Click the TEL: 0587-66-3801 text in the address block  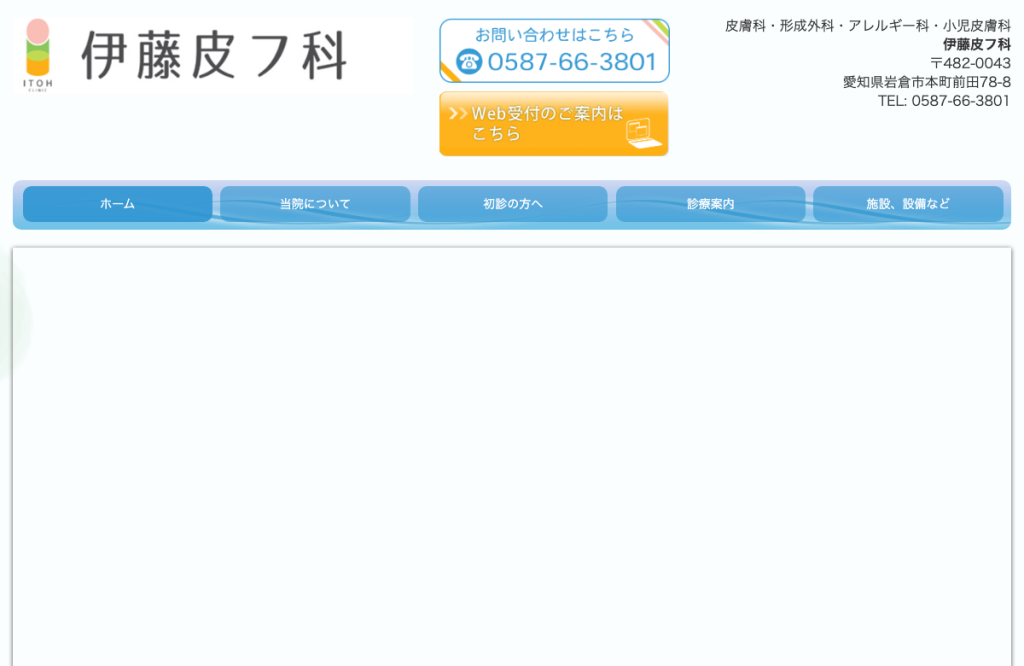(x=944, y=101)
